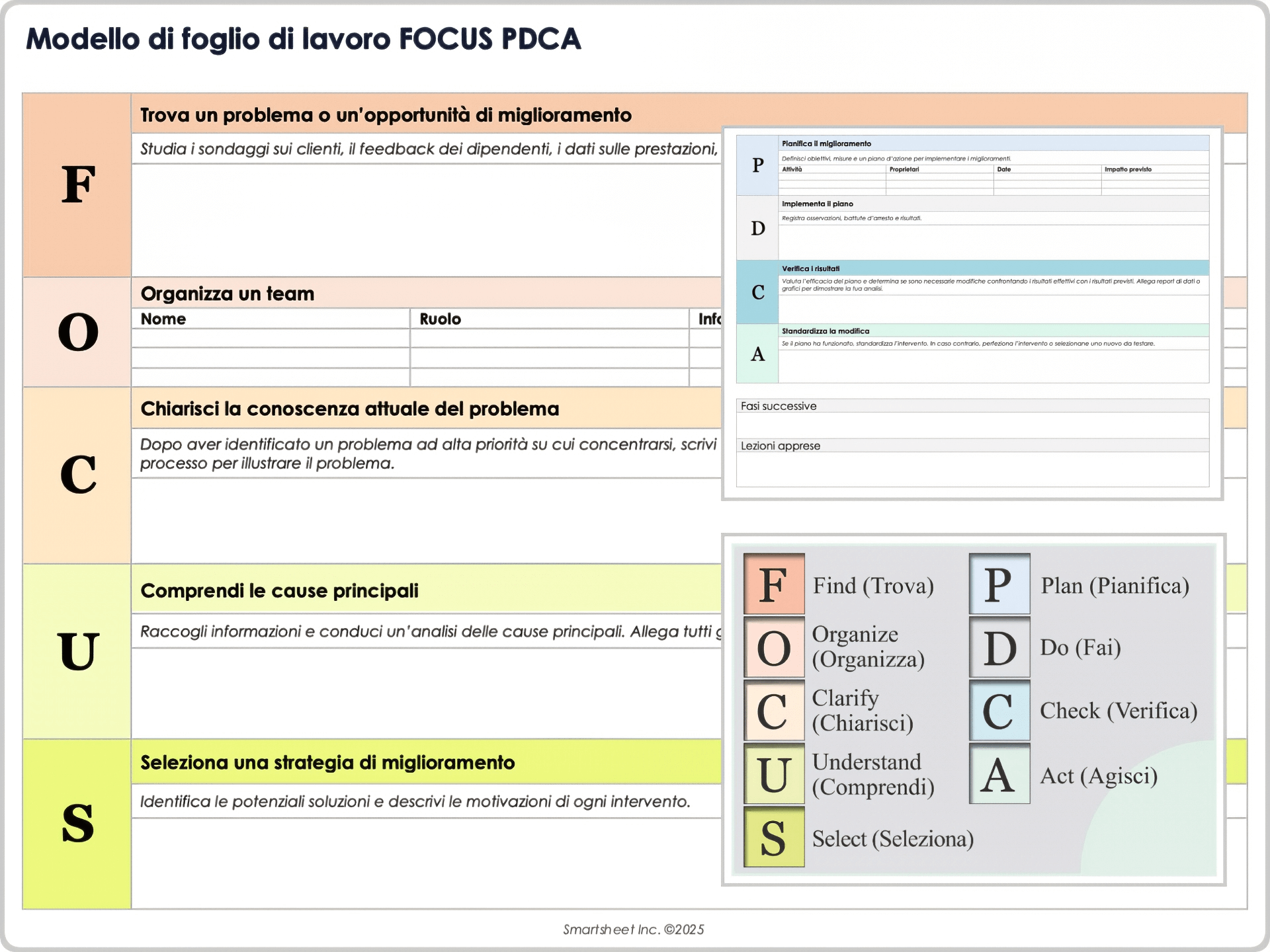Click the text 'Dopo aver identificato un problema...'
1270x952 pixels.
pyautogui.click(x=429, y=454)
